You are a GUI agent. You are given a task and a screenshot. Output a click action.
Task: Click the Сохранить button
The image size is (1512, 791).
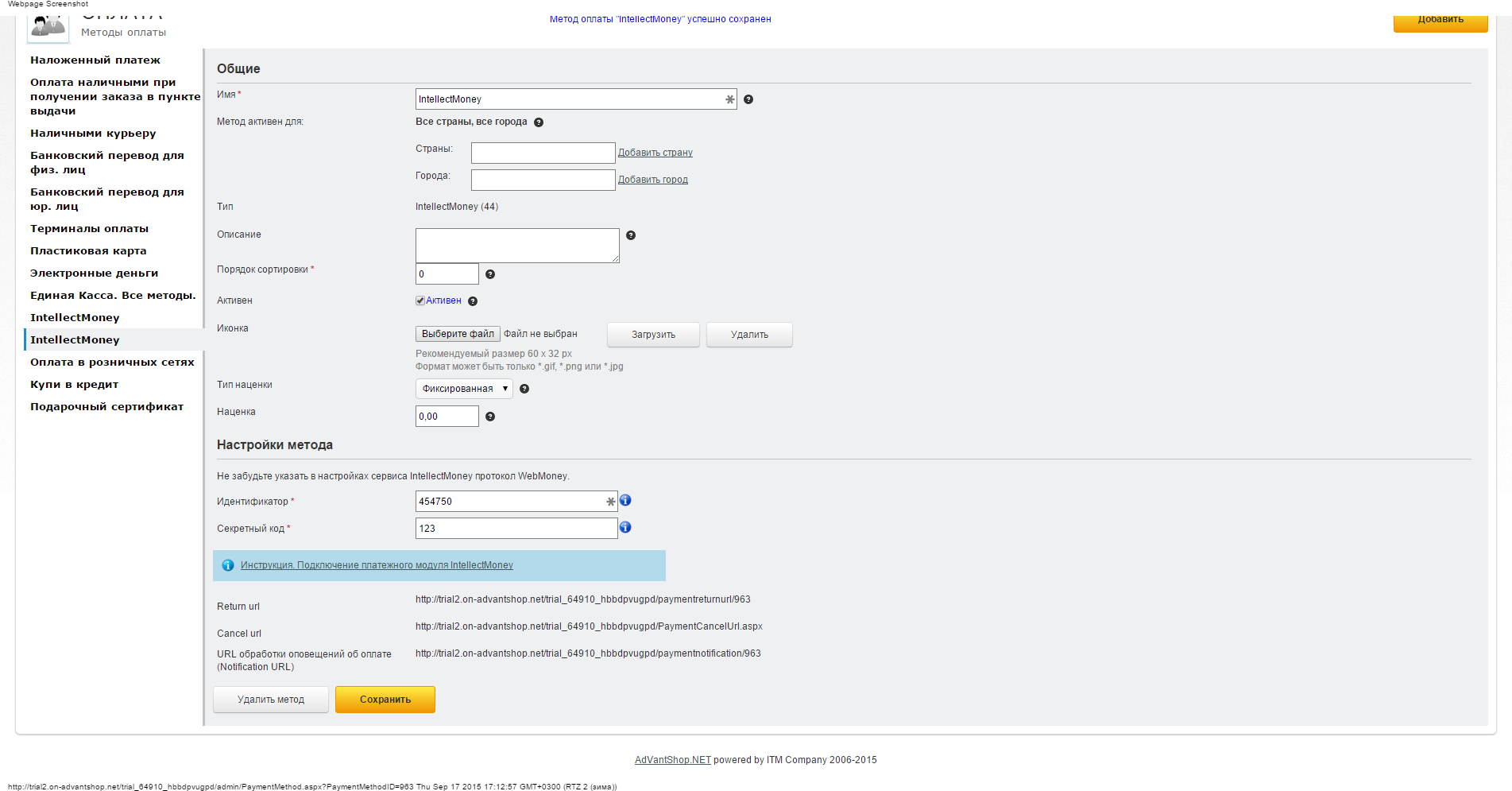click(385, 700)
